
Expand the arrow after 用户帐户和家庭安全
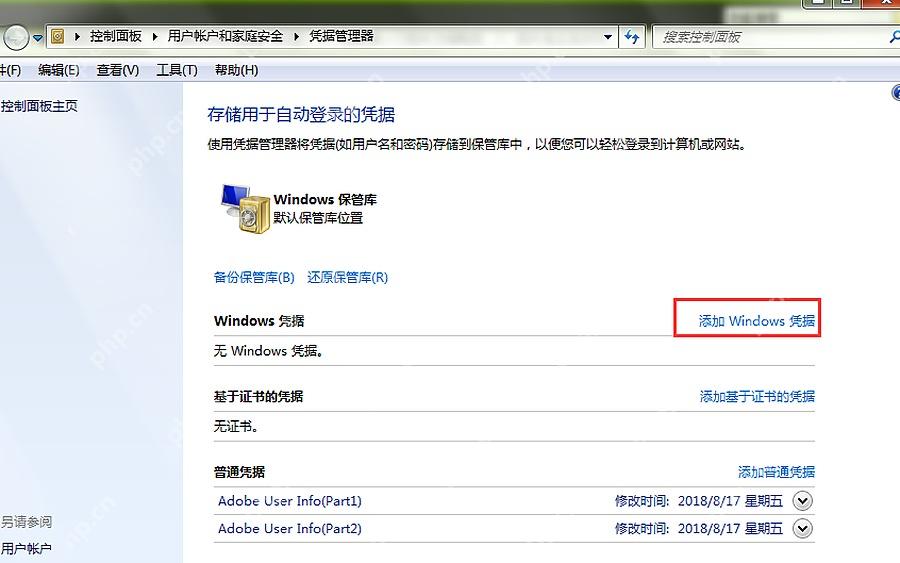coord(296,37)
